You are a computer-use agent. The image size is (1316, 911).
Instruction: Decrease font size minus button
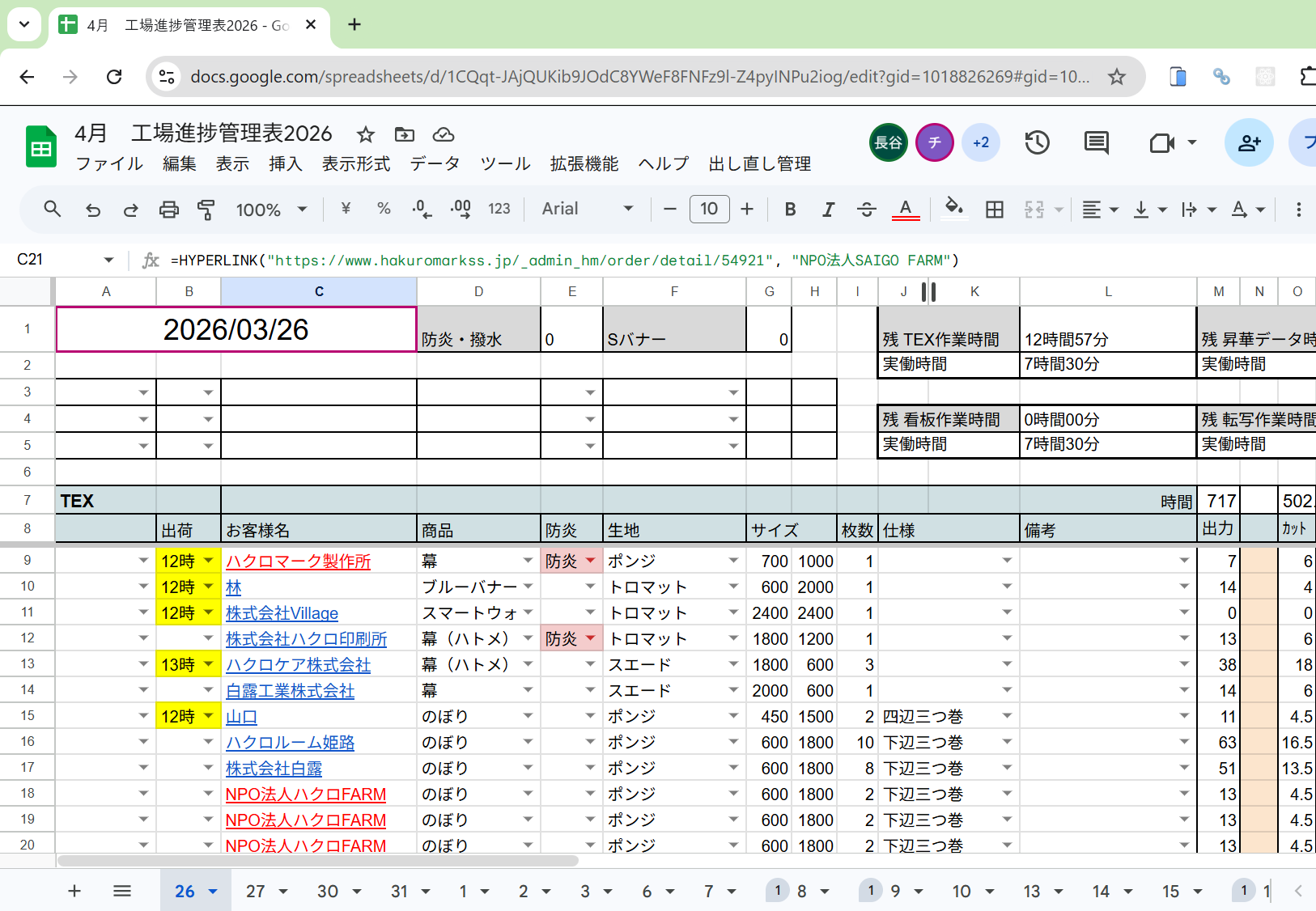tap(669, 209)
